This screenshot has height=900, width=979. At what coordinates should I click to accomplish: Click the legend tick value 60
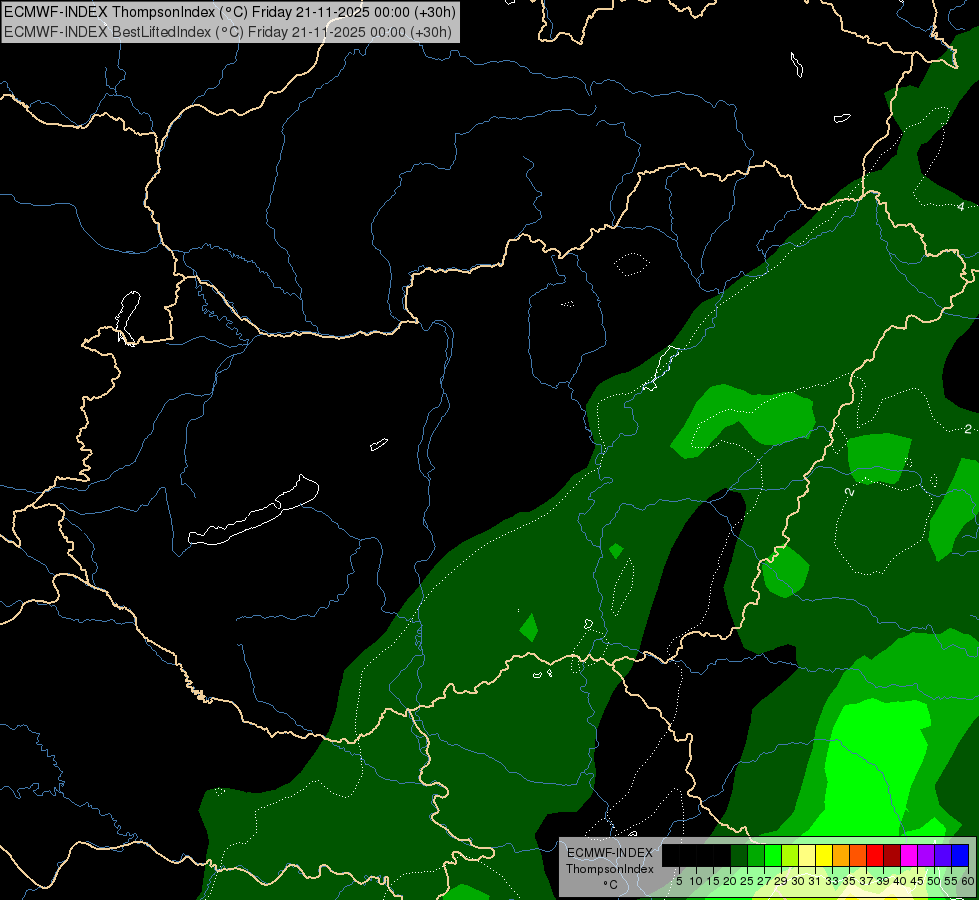[x=968, y=881]
